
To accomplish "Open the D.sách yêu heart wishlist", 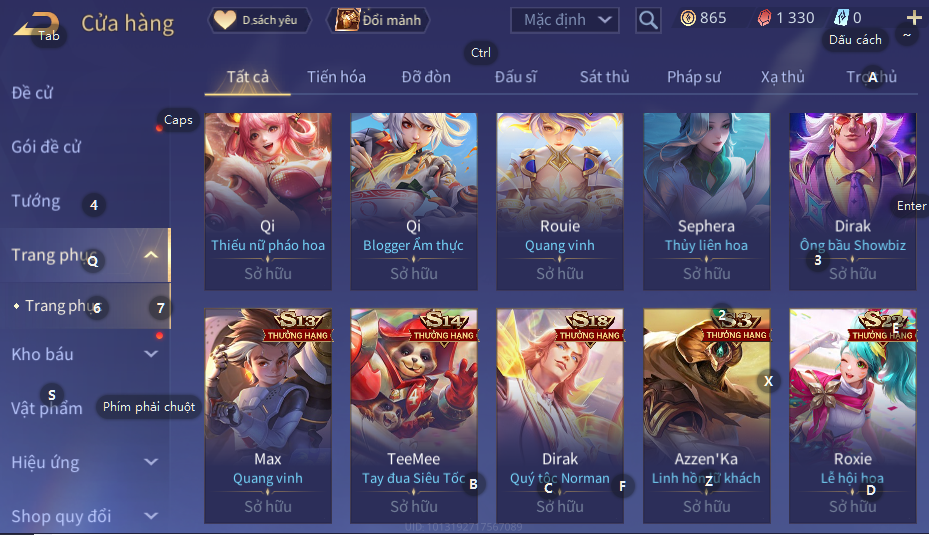I will click(259, 20).
